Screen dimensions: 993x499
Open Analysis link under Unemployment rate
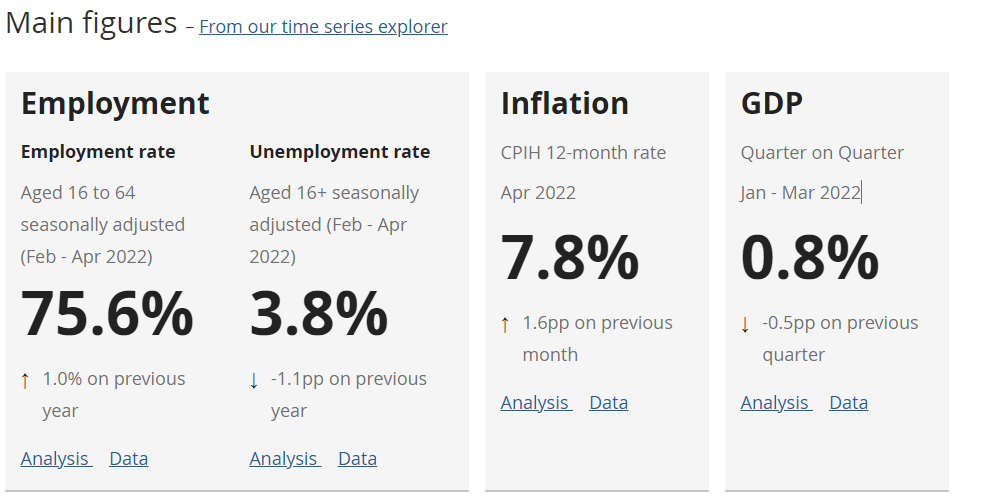(284, 459)
